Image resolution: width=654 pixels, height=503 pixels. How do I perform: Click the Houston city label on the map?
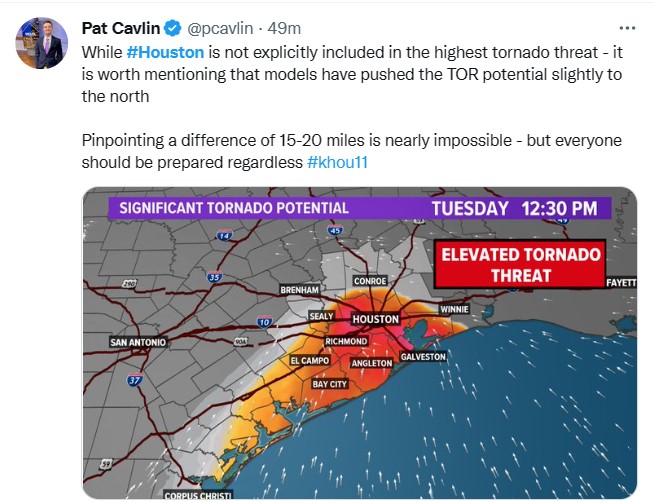point(375,319)
